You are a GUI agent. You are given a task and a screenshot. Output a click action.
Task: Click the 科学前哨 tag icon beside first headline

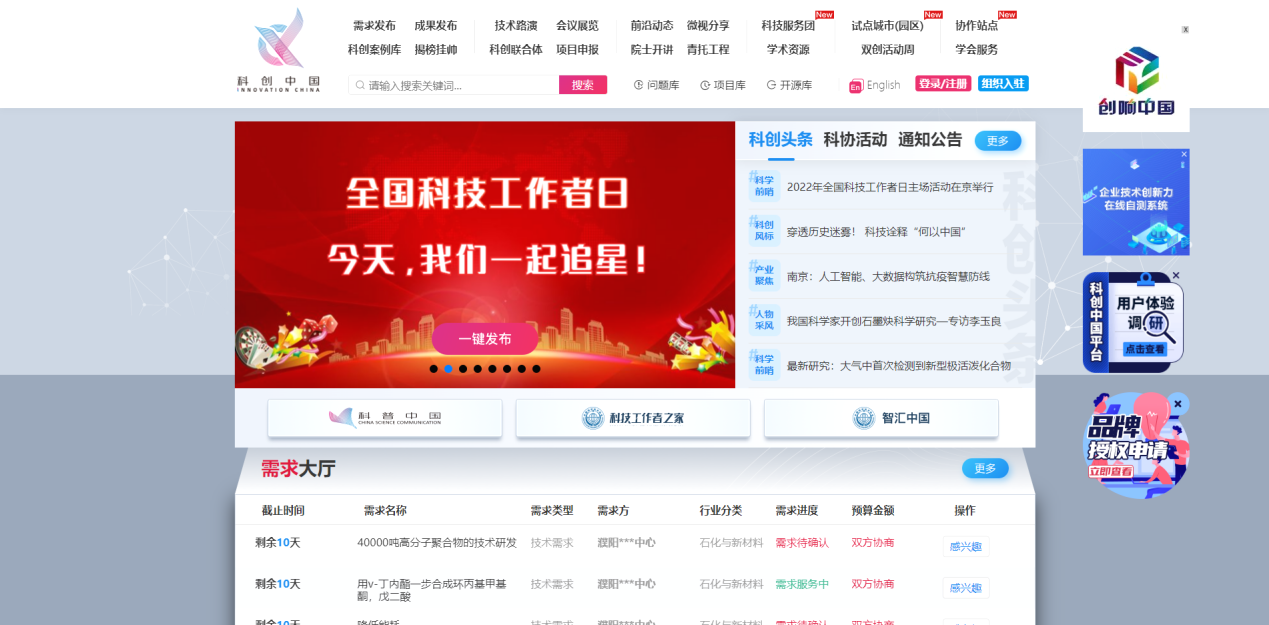coord(764,186)
